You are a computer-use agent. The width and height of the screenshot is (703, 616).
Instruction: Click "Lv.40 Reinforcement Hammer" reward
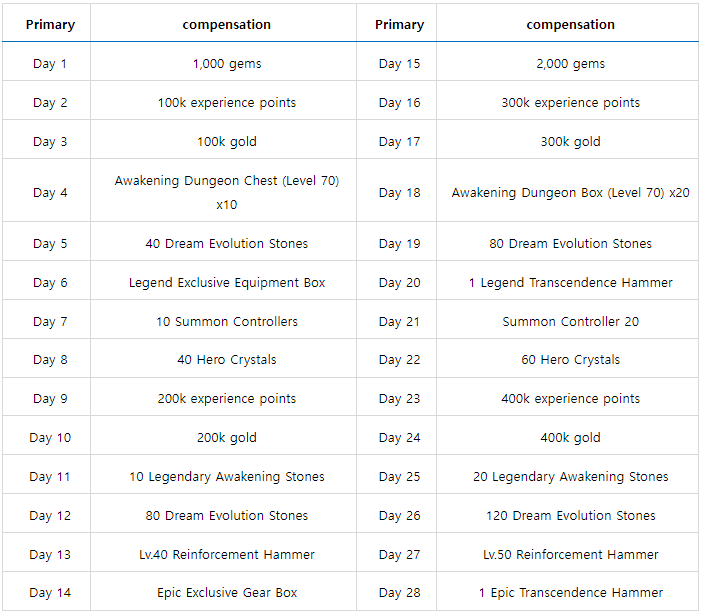click(227, 555)
